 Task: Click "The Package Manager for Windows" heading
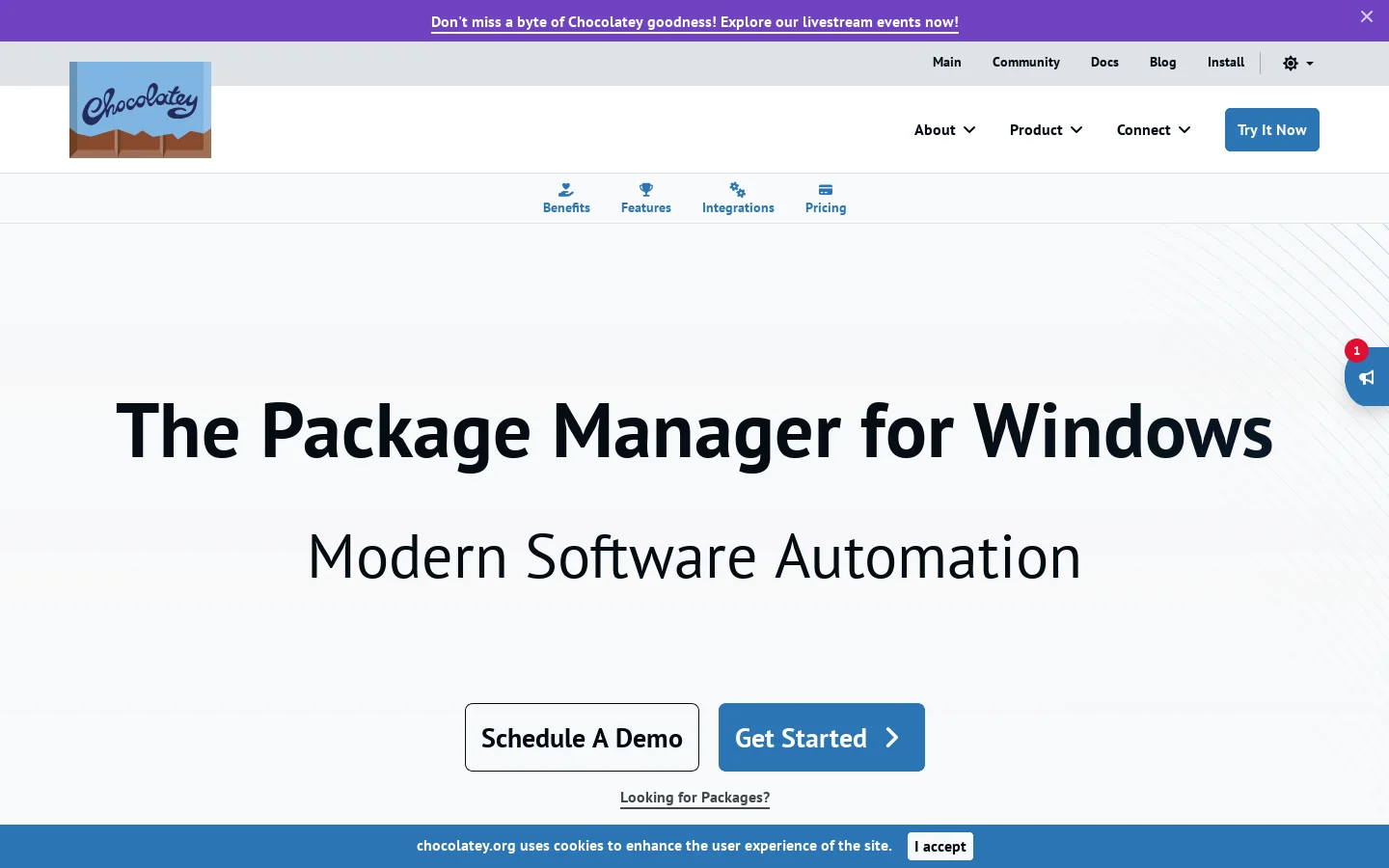pyautogui.click(x=694, y=431)
